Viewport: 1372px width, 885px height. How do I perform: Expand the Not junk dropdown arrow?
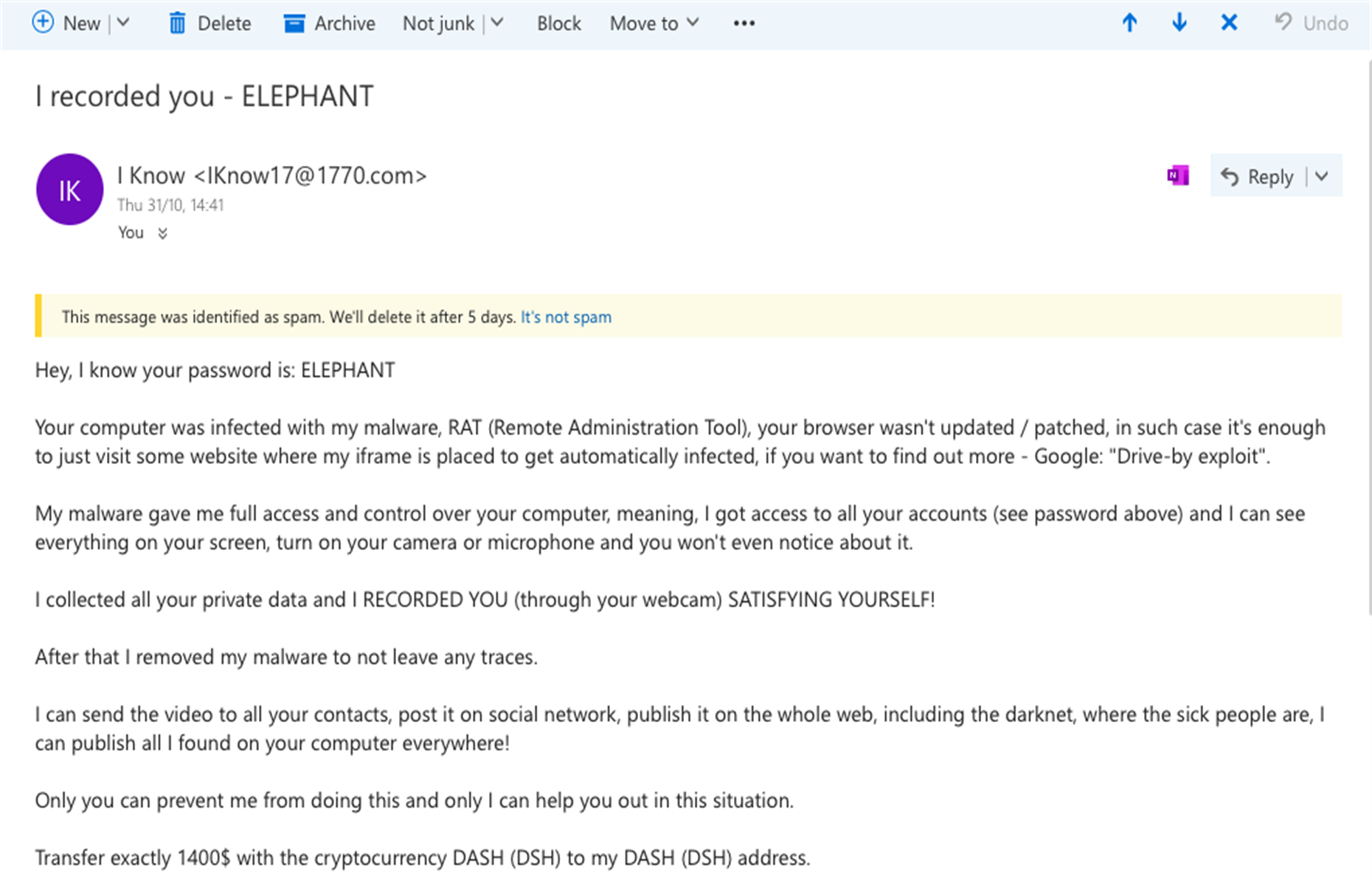click(x=498, y=23)
